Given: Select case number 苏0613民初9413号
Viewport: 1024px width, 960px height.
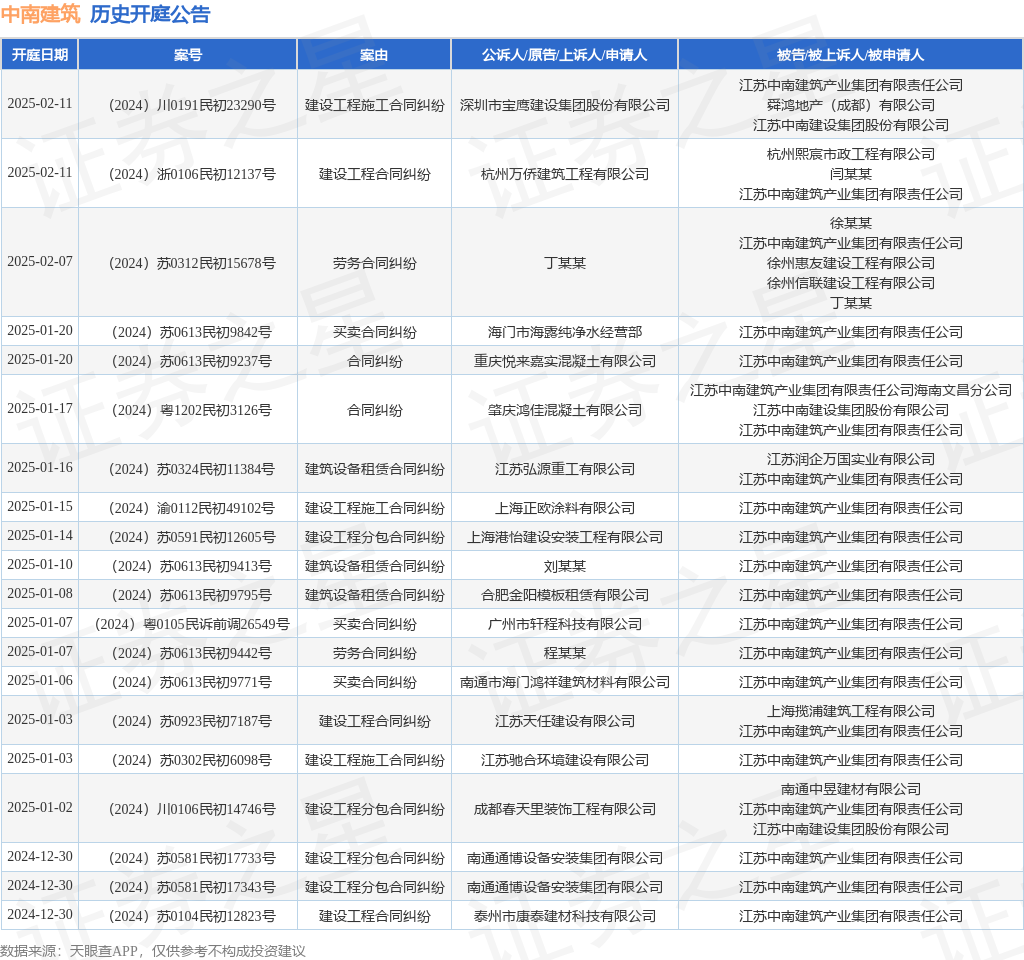Looking at the screenshot, I should (192, 566).
